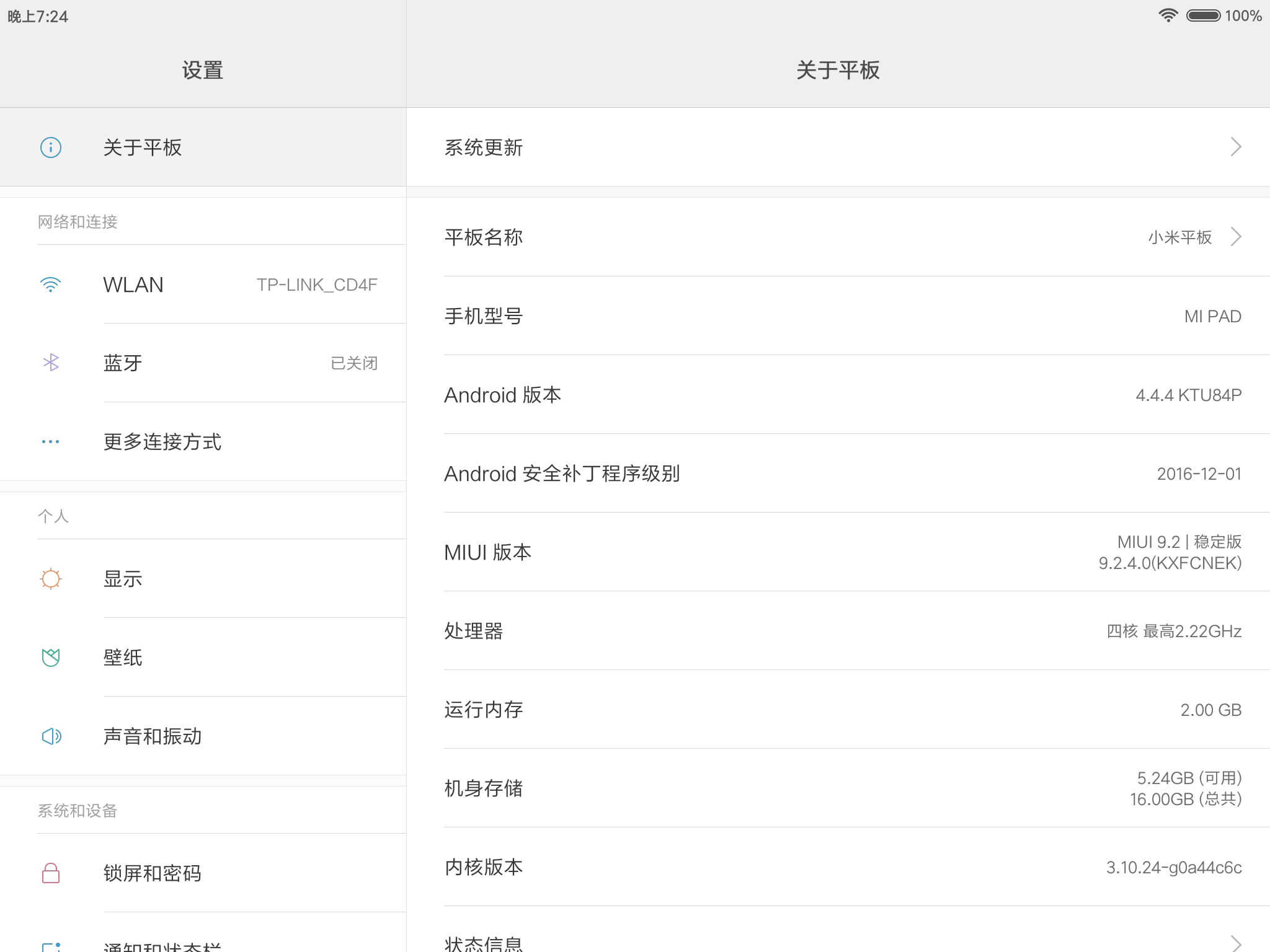Open 更多连接方式 settings
This screenshot has width=1270, height=952.
[x=203, y=441]
